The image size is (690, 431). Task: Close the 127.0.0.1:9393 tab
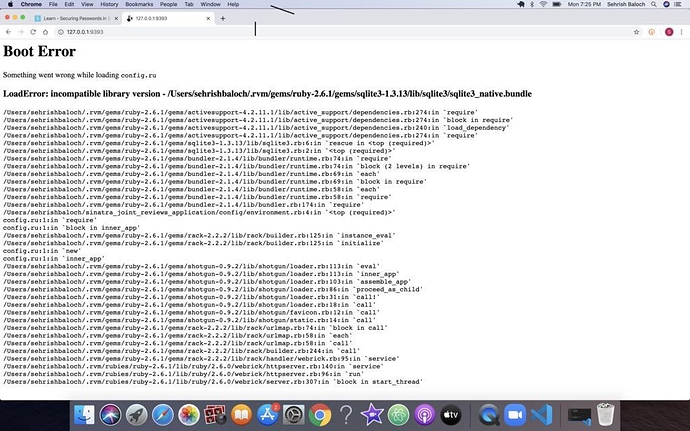(x=208, y=18)
